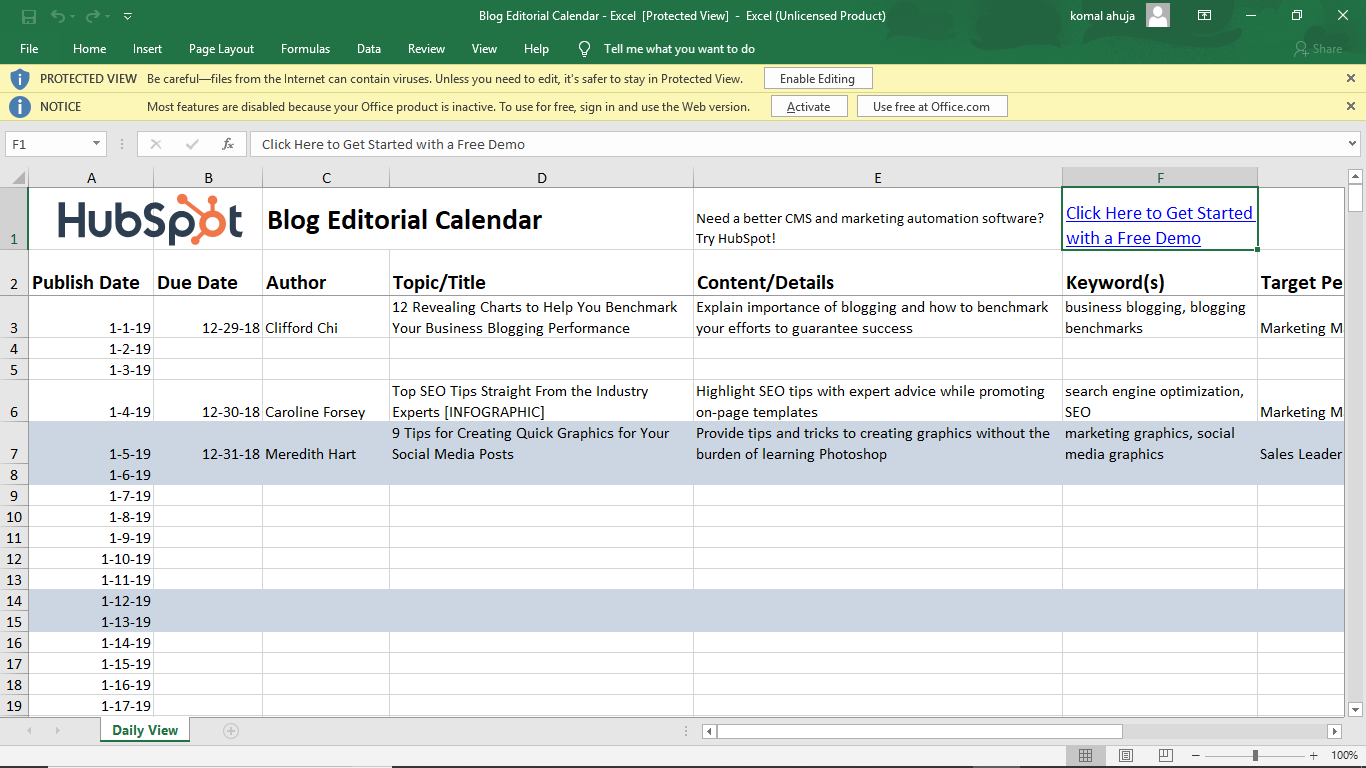Click the Topic/Title header cell

click(x=542, y=272)
